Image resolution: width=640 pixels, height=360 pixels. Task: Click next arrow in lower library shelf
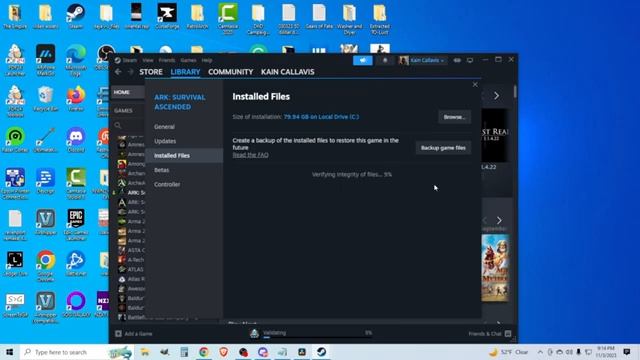tap(499, 220)
